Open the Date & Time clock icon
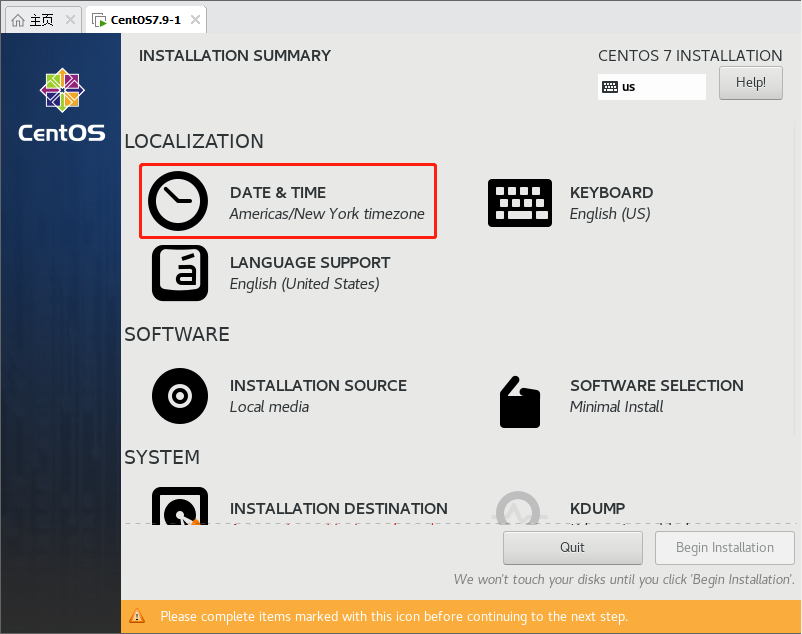The width and height of the screenshot is (802, 634). click(x=178, y=201)
